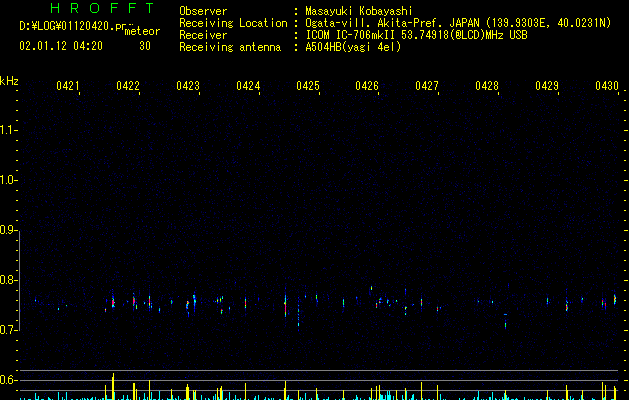Click the 'meteor' label

[142, 31]
